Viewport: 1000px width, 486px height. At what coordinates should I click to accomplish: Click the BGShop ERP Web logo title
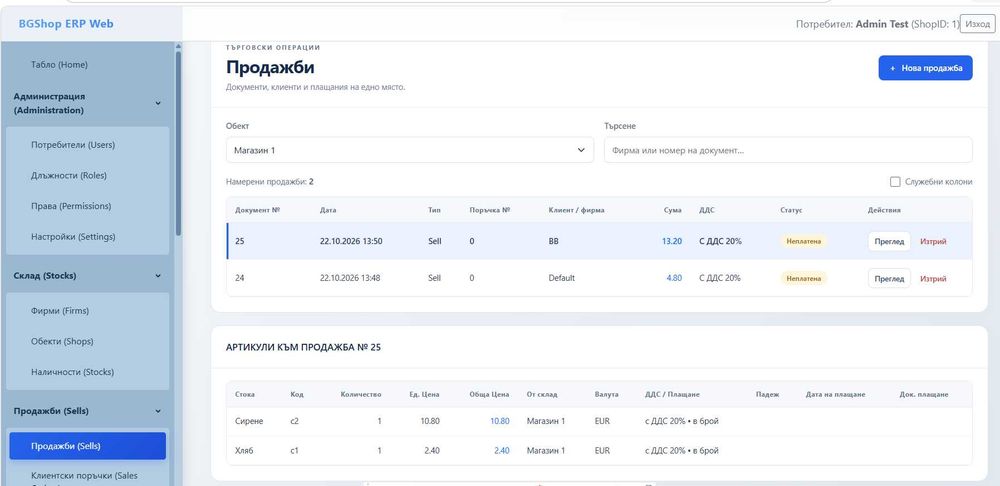point(66,24)
